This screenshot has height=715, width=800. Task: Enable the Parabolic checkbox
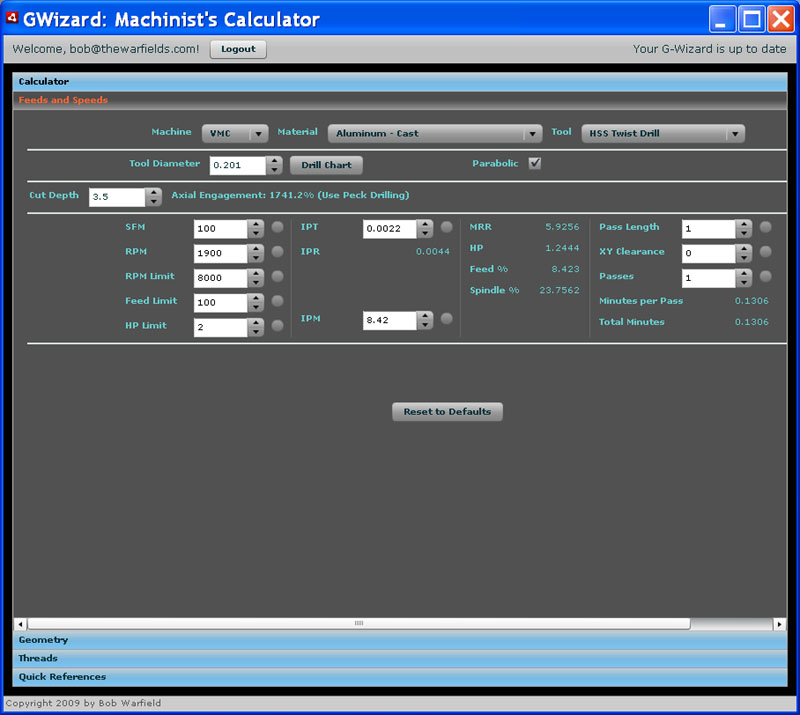point(534,162)
